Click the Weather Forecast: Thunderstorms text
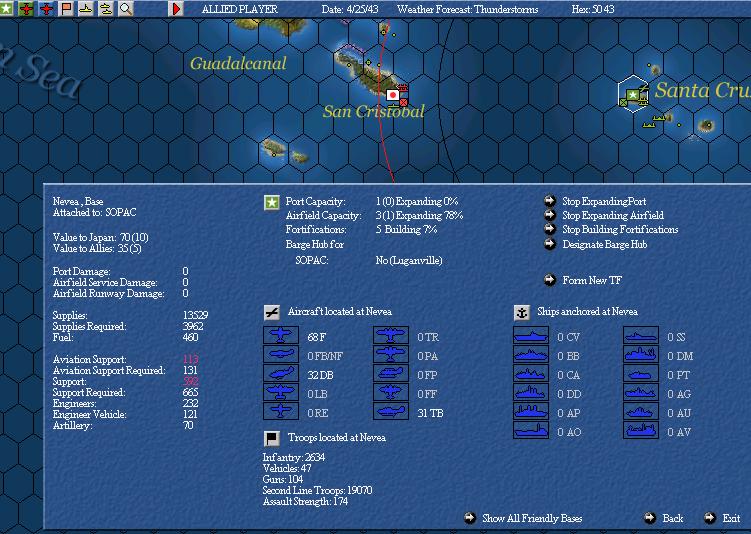The height and width of the screenshot is (534, 751). pos(467,9)
